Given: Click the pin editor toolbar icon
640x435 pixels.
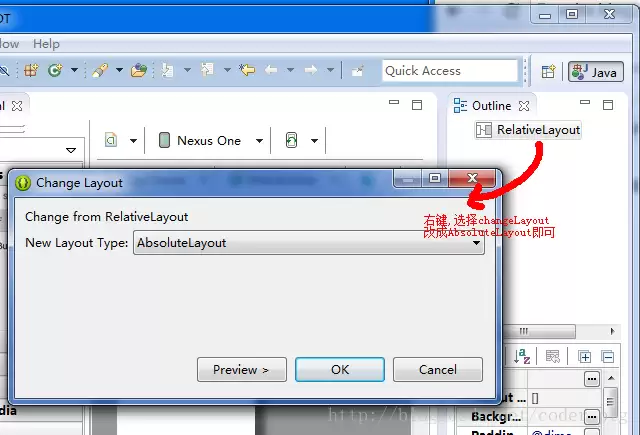Looking at the screenshot, I should tap(358, 71).
